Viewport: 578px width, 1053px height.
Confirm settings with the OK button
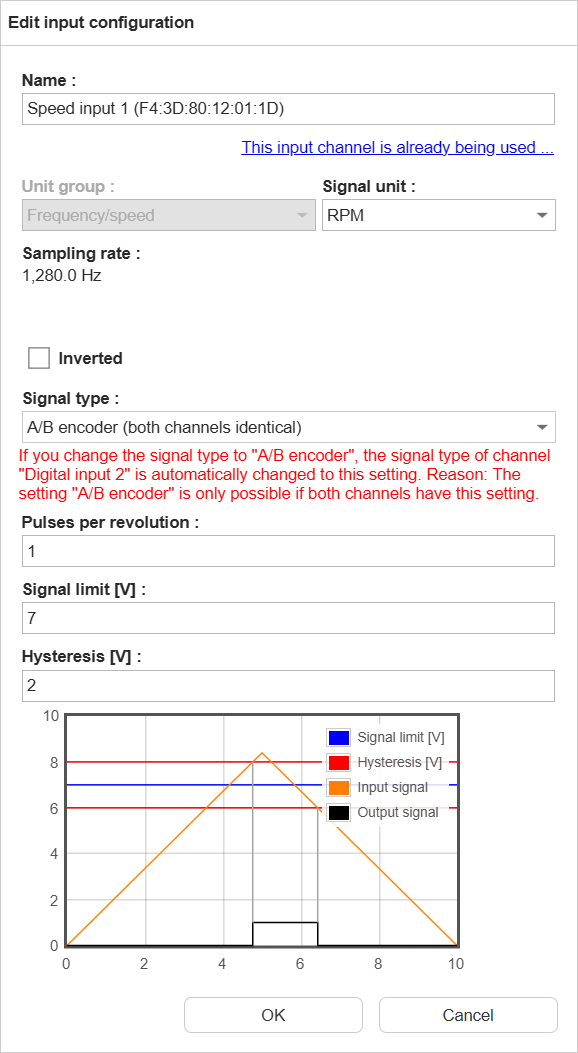(272, 1014)
